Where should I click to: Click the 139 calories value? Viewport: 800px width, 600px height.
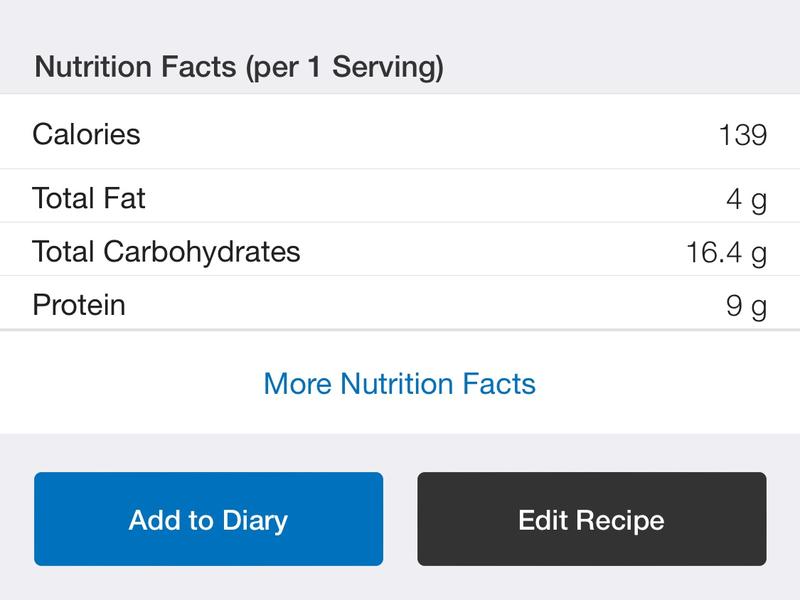click(742, 135)
